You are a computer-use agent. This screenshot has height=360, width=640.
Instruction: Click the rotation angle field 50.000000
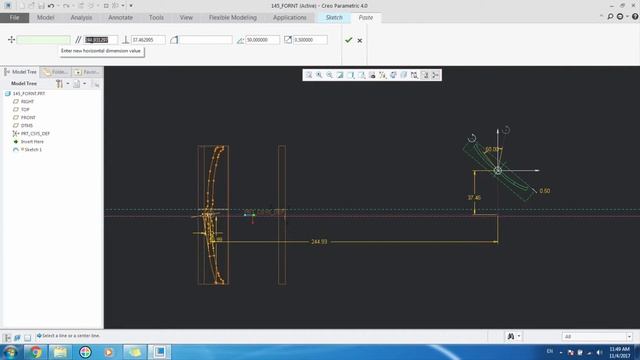coord(262,40)
